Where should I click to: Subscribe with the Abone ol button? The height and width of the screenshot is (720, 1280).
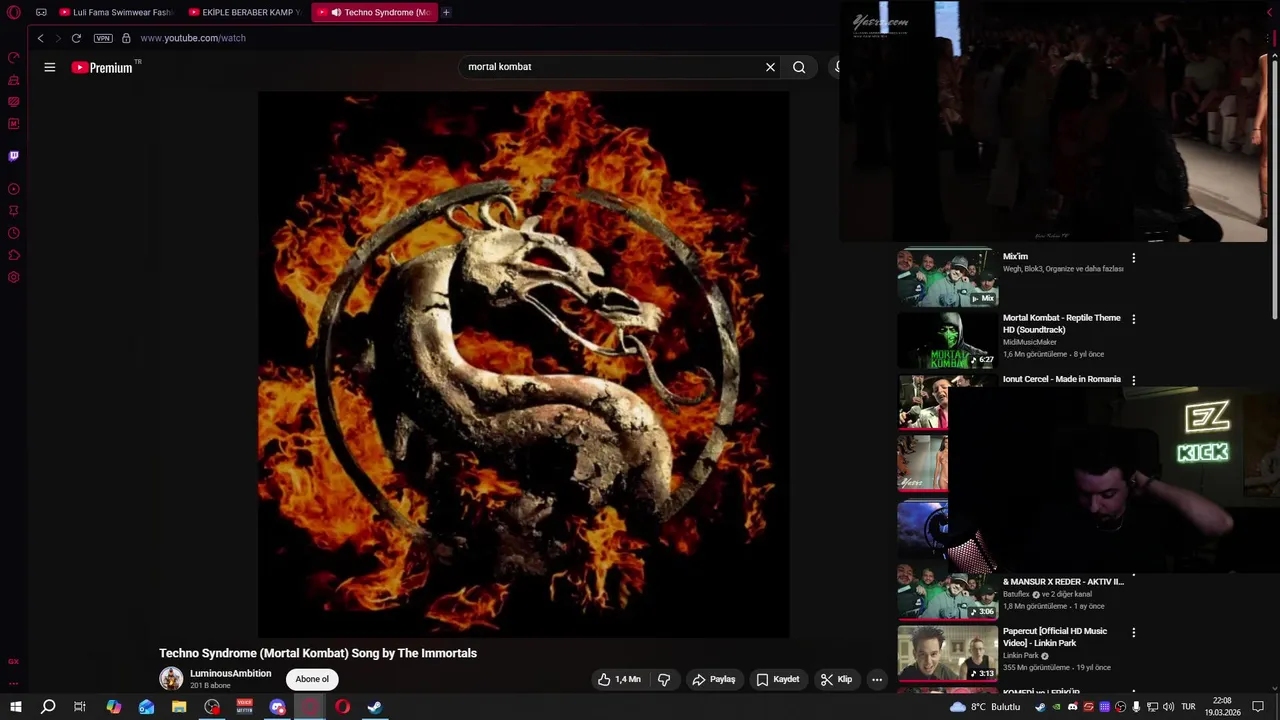[x=312, y=679]
